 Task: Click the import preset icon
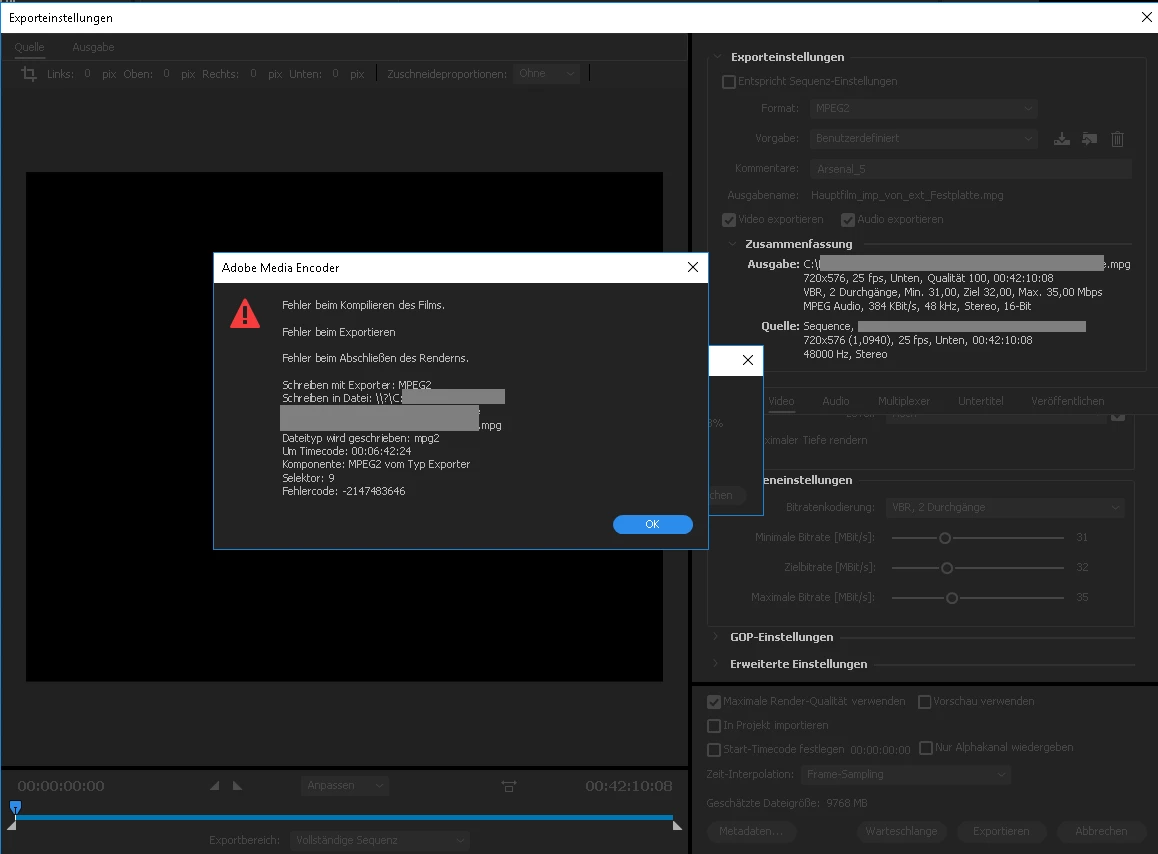tap(1089, 138)
